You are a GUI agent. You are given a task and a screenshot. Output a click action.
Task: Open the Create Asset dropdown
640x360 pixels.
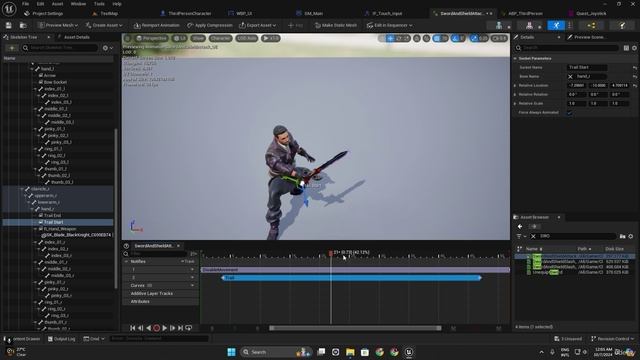(104, 25)
